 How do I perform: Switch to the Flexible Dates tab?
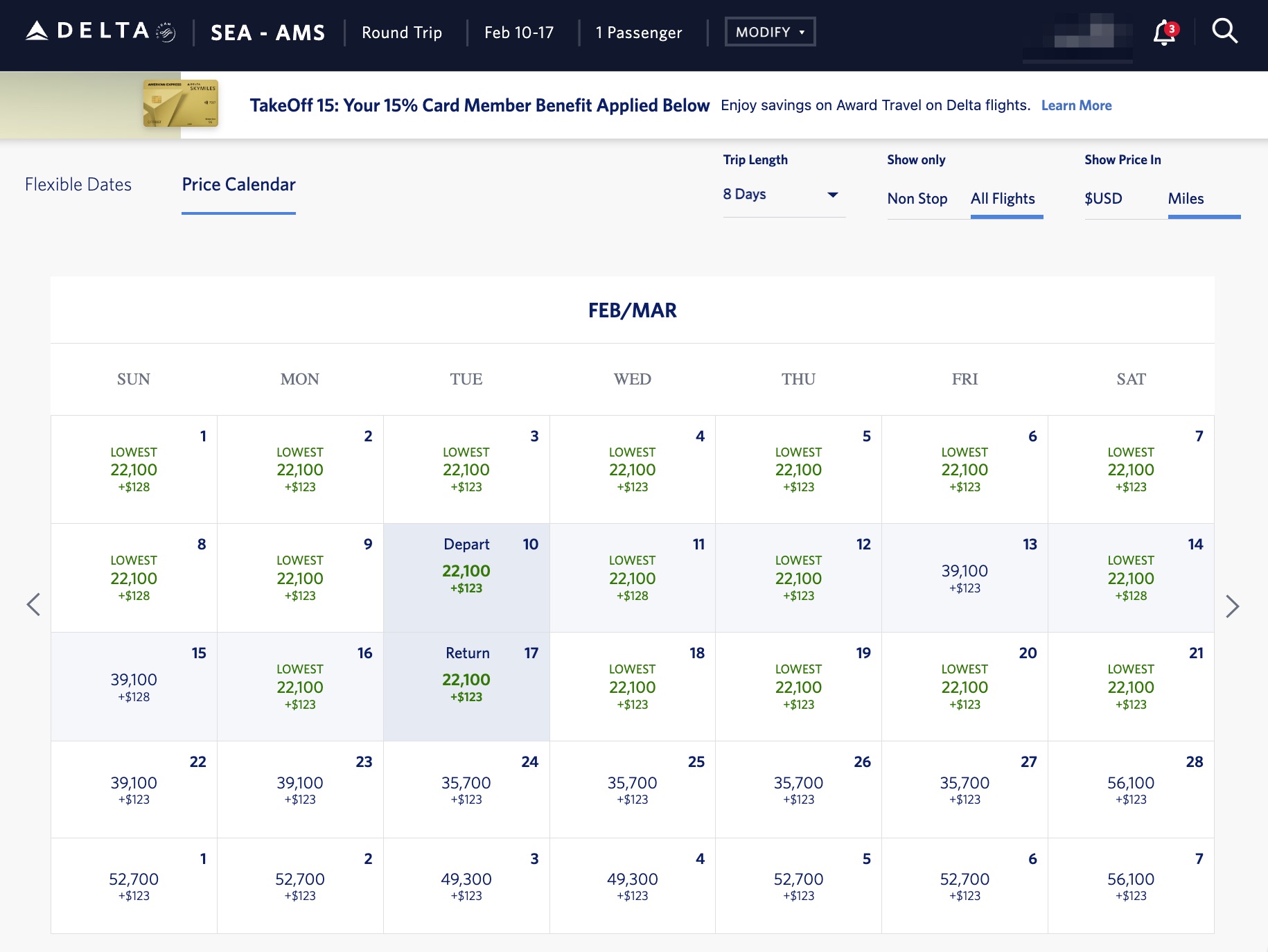[x=78, y=184]
